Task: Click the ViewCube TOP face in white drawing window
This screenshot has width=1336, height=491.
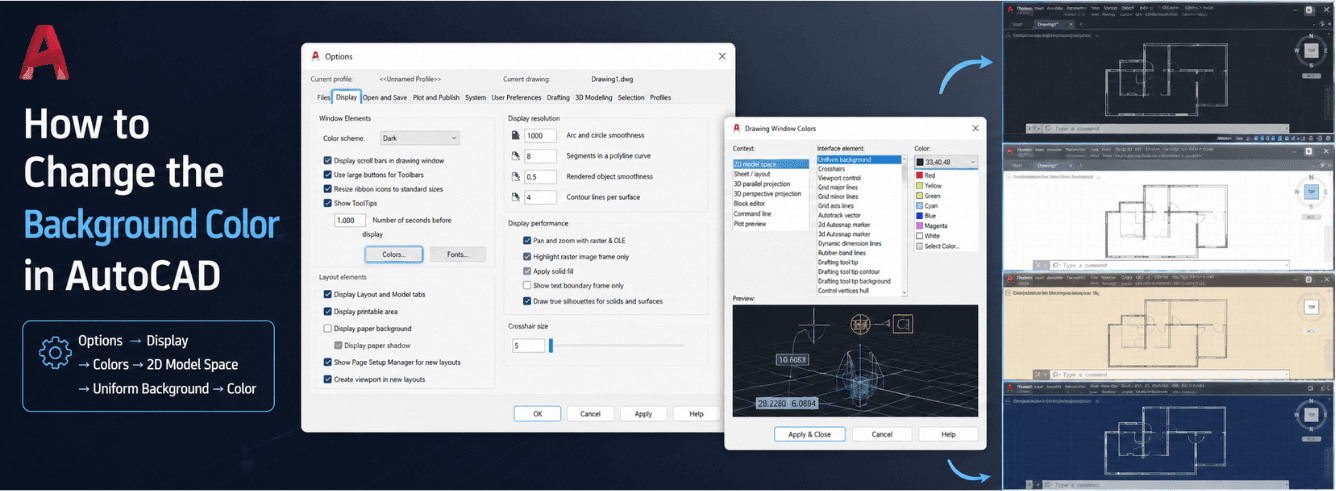Action: point(1311,191)
